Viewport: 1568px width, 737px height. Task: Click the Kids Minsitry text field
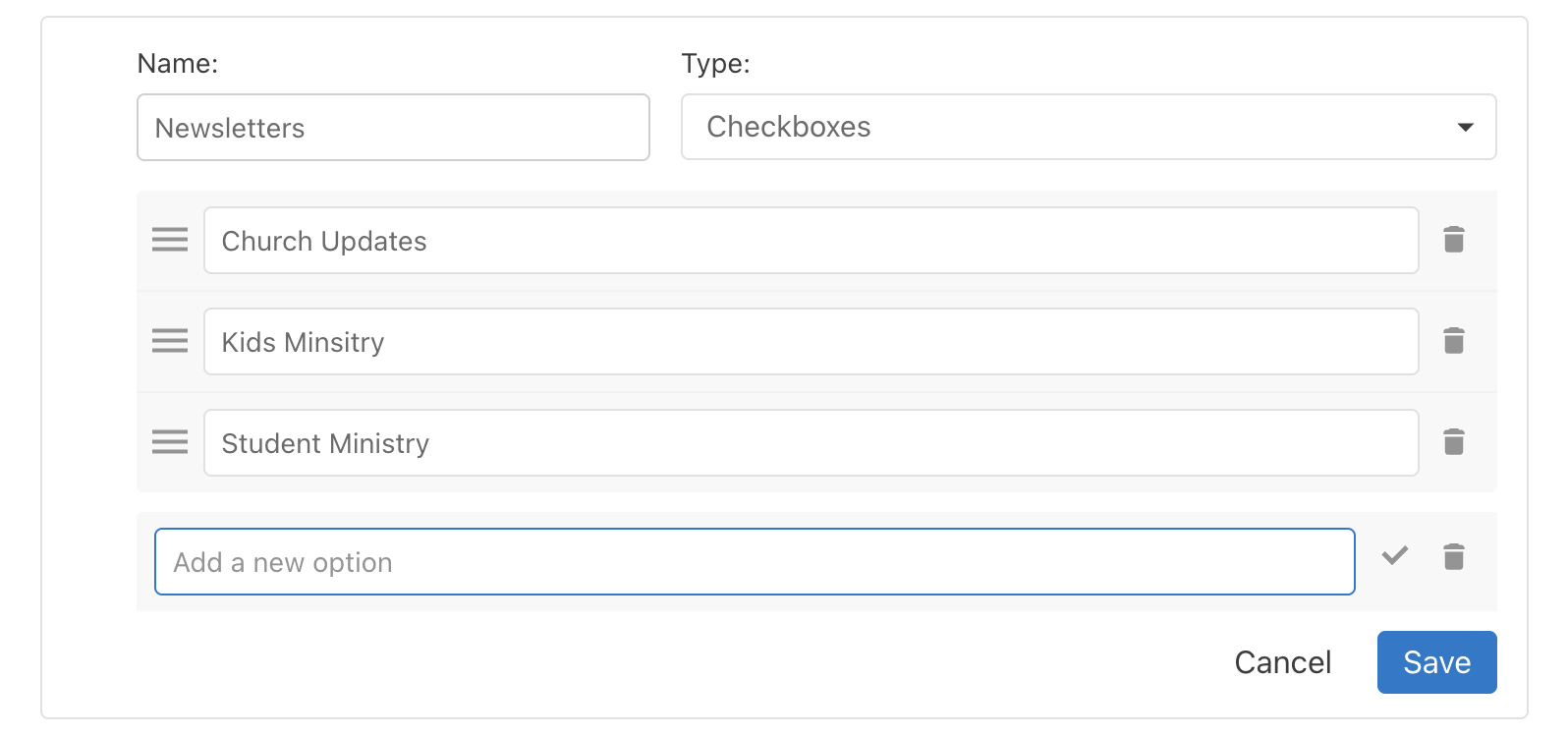click(x=811, y=341)
